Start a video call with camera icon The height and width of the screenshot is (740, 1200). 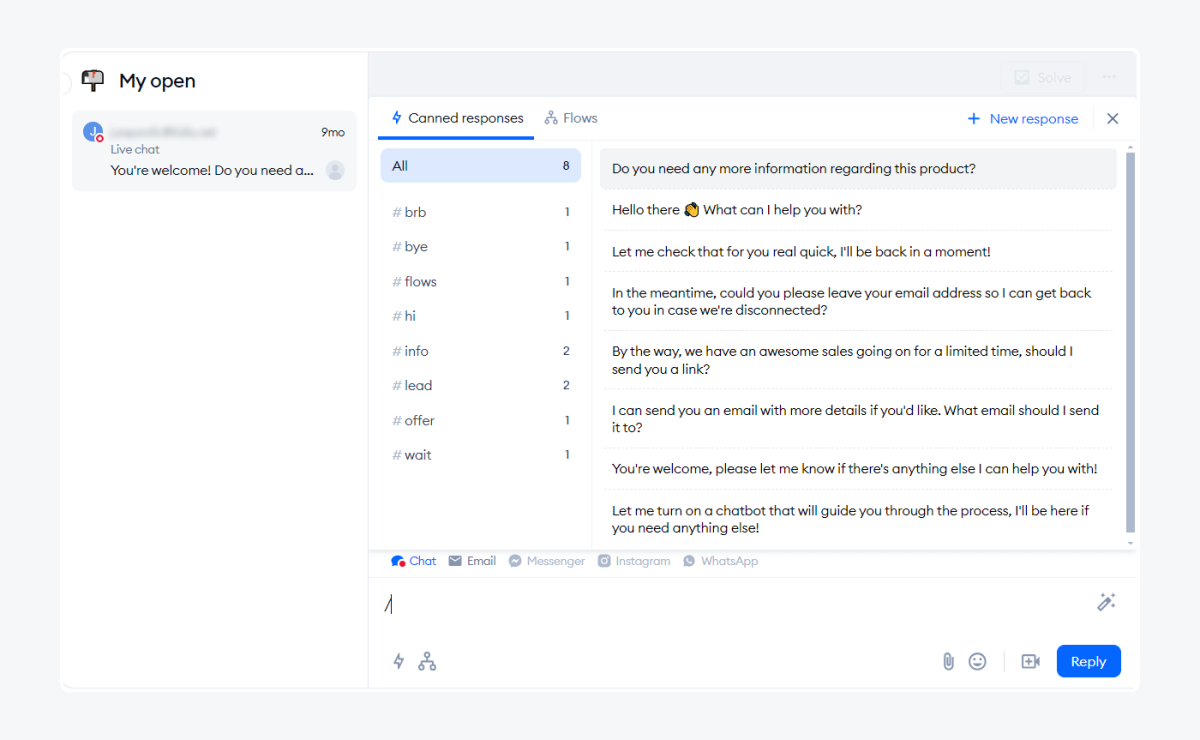(1030, 661)
